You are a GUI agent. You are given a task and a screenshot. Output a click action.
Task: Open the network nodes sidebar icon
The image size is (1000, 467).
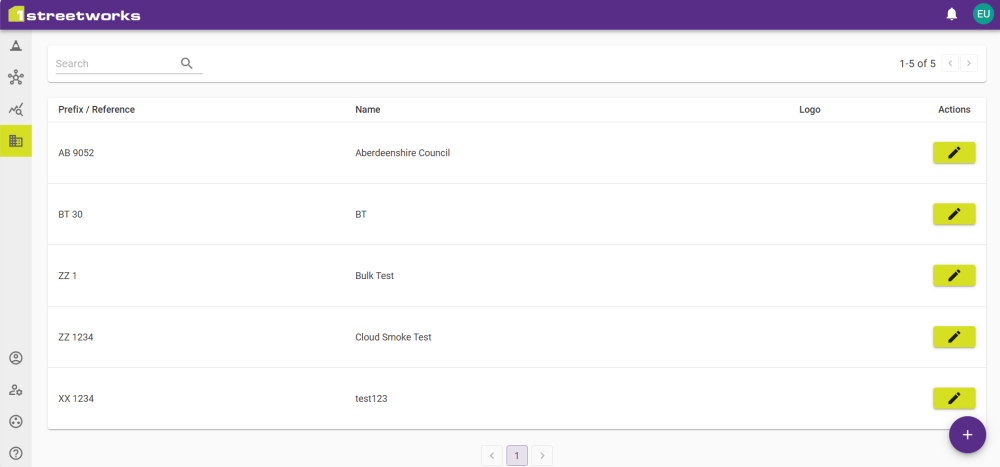[x=16, y=78]
